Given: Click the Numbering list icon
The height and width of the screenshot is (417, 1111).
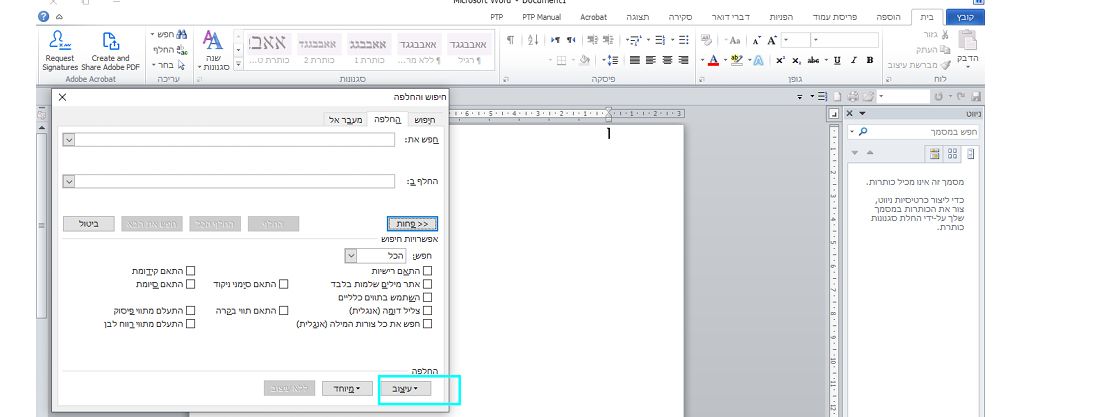Looking at the screenshot, I should pos(660,40).
